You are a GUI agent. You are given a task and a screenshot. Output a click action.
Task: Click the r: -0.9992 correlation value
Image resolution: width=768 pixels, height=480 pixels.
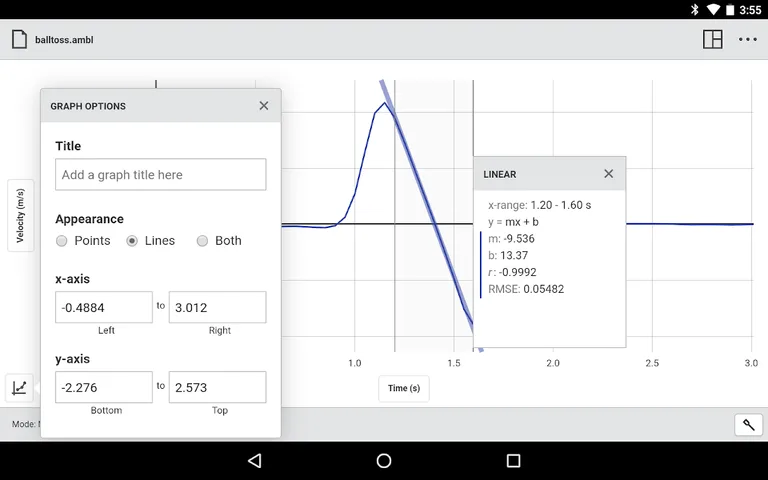[x=512, y=272]
